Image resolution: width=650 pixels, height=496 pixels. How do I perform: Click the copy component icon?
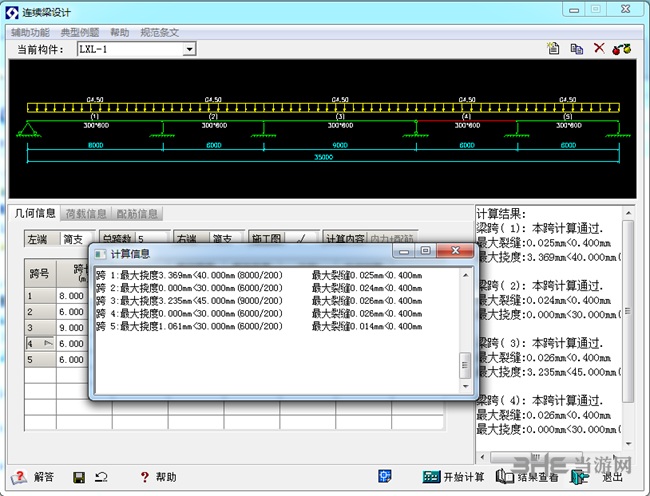tap(577, 49)
